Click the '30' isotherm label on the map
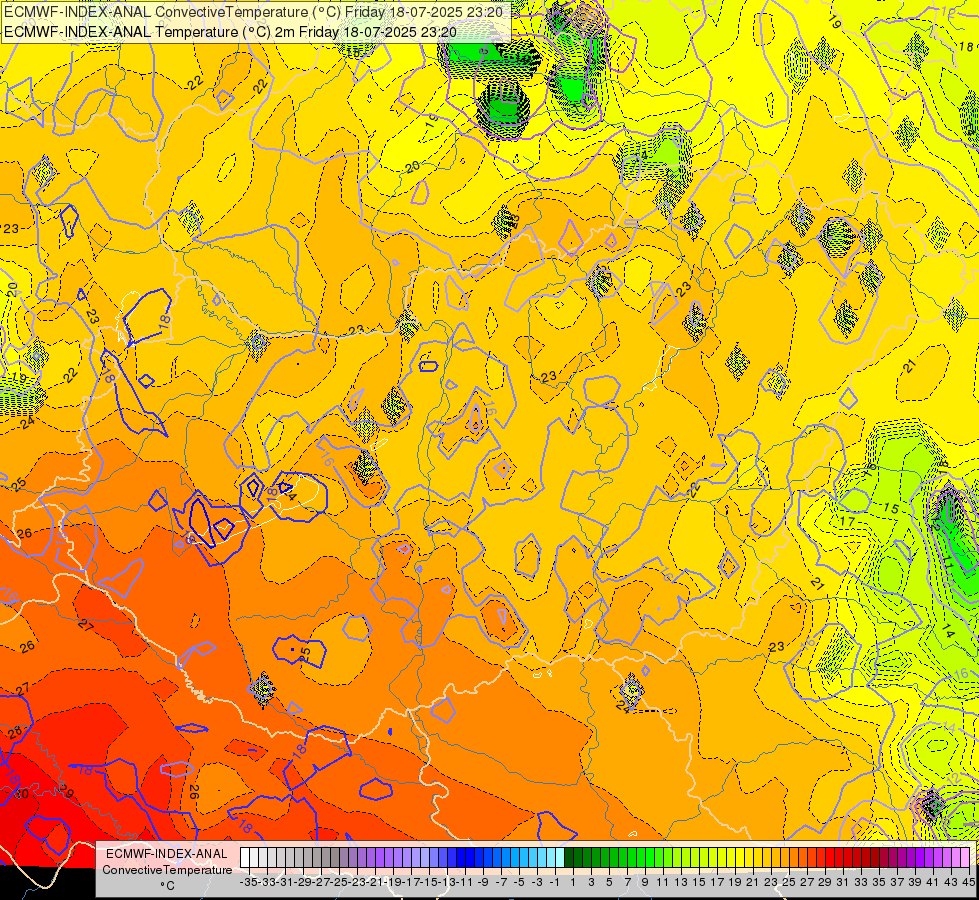979x900 pixels. tap(21, 794)
